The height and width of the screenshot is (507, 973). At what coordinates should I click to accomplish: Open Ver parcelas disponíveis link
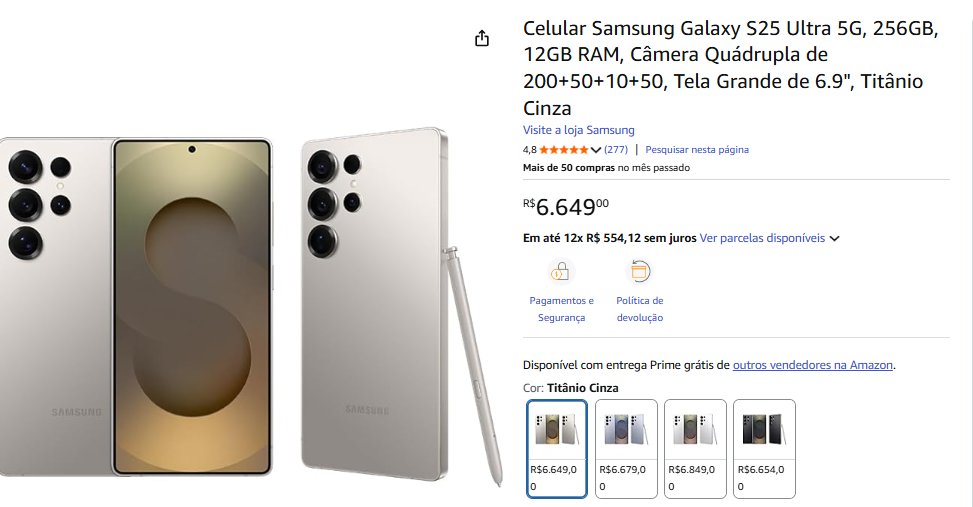762,238
